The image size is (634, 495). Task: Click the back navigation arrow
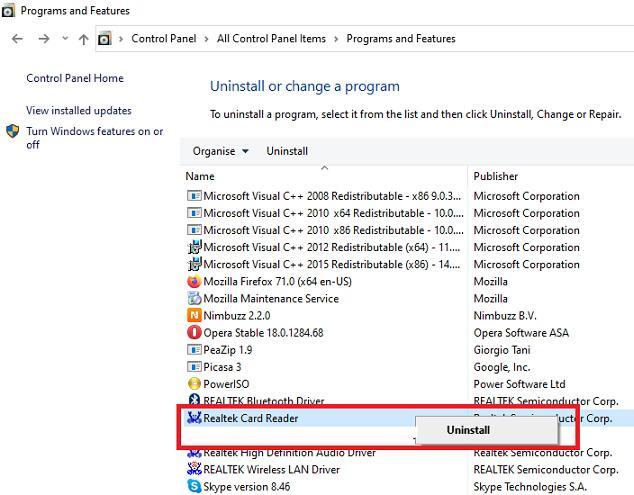[x=17, y=39]
